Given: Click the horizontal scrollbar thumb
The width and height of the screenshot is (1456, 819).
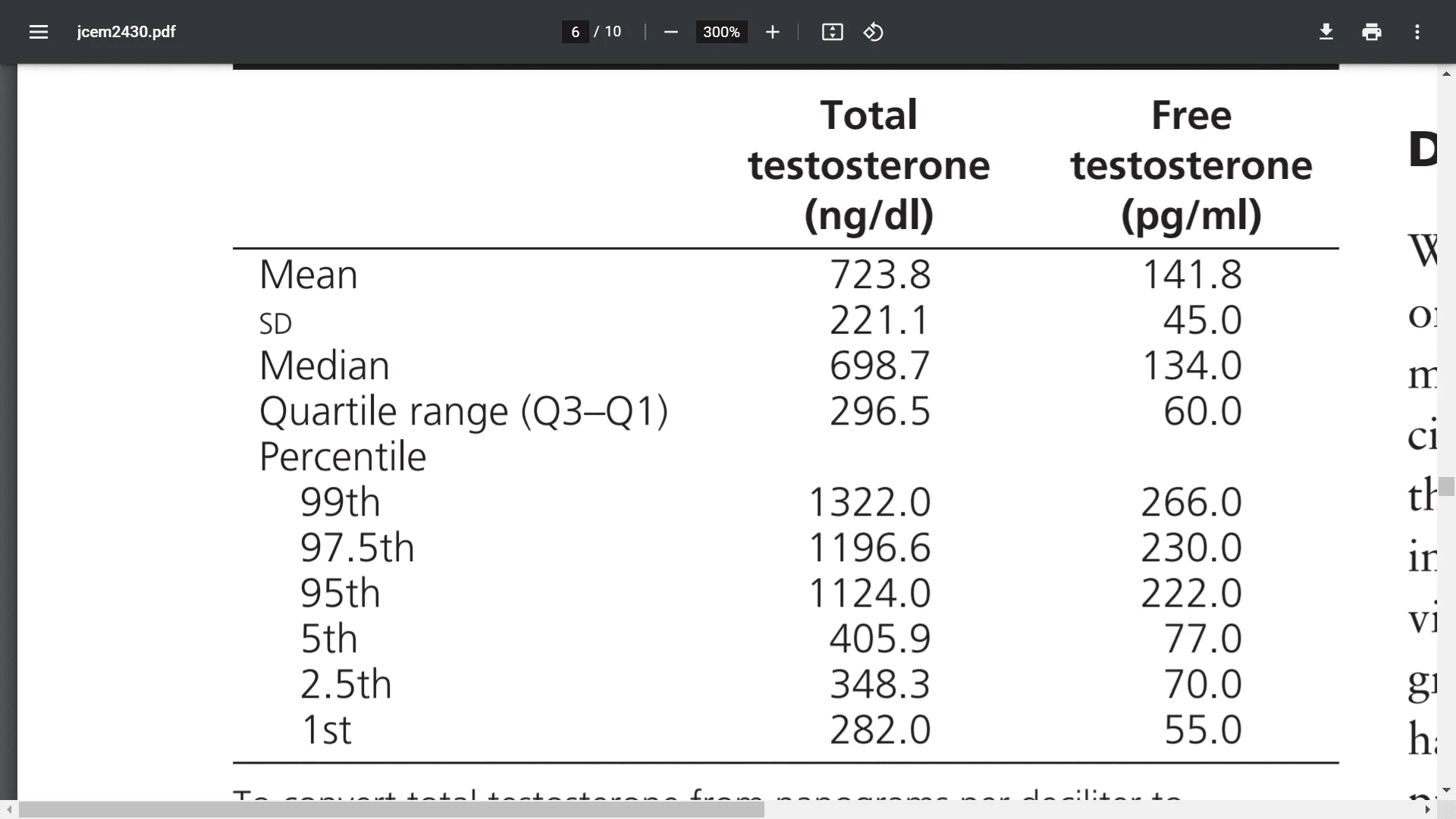Looking at the screenshot, I should click(x=391, y=810).
